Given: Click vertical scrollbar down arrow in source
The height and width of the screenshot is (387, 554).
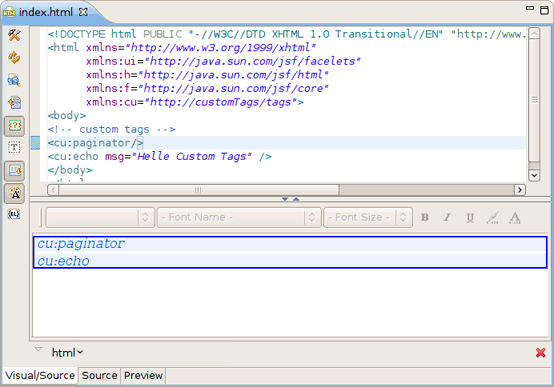Looking at the screenshot, I should 534,175.
